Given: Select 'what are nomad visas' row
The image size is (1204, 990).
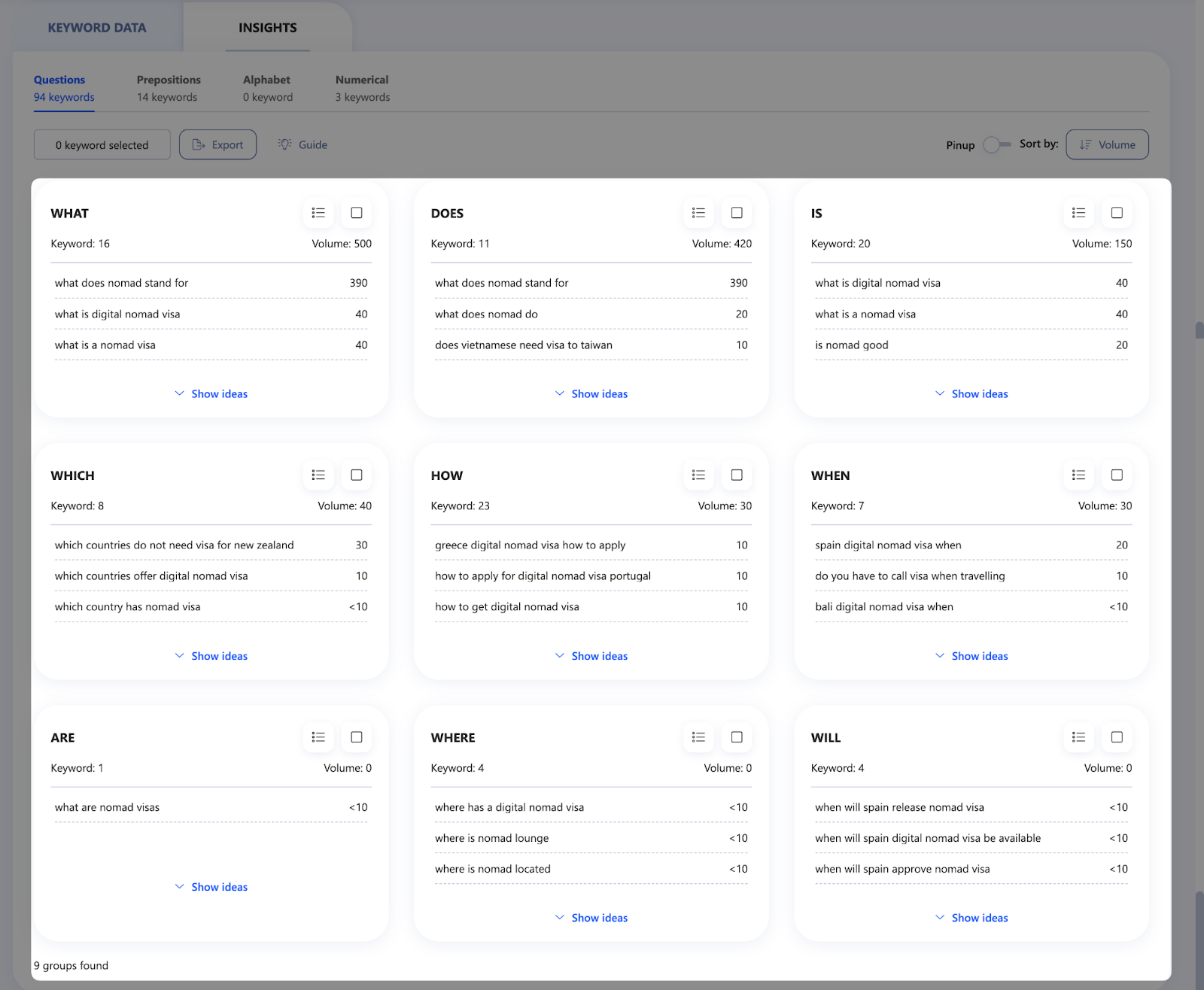Looking at the screenshot, I should pyautogui.click(x=211, y=807).
